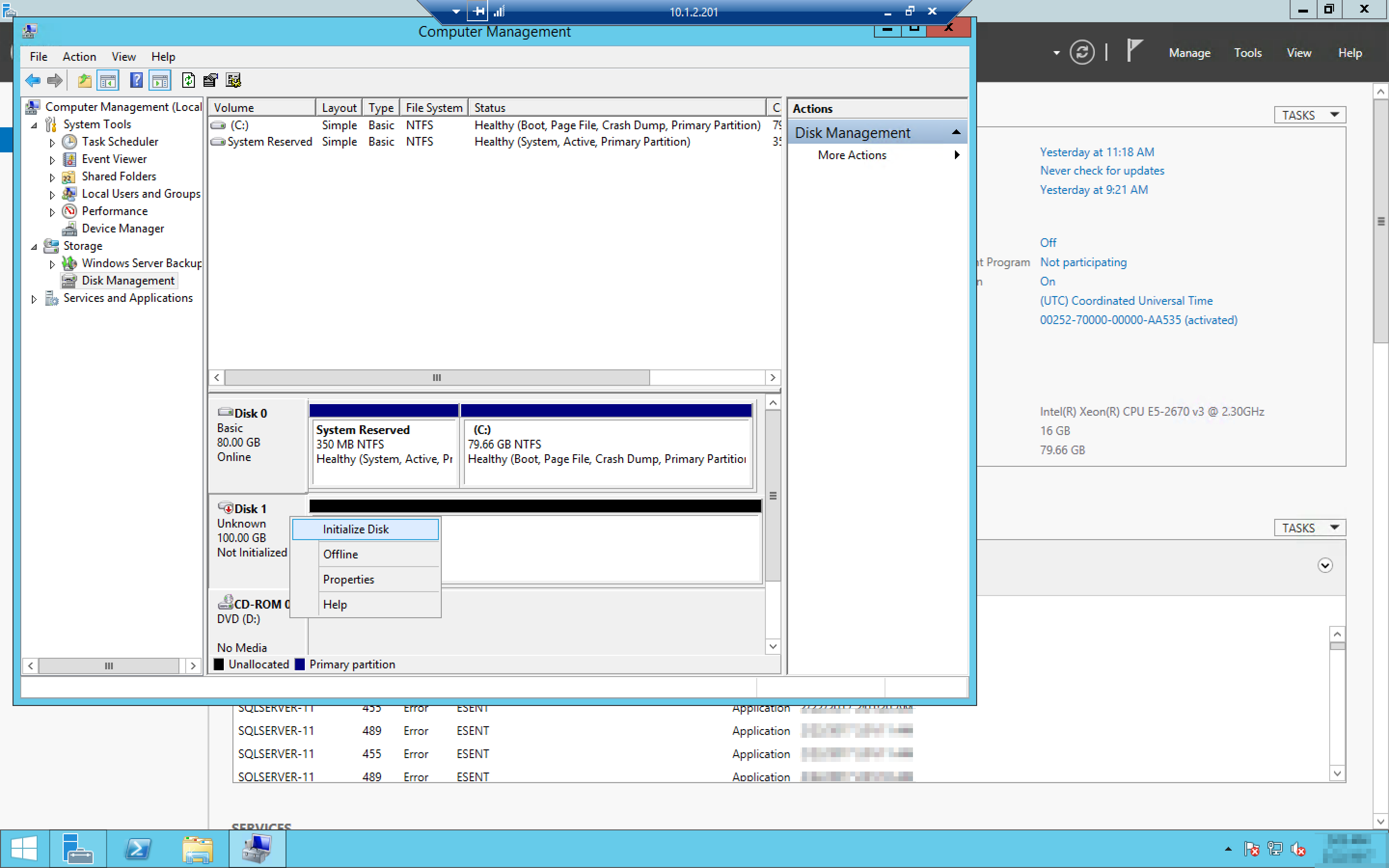Open PowerShell from the taskbar
The image size is (1389, 868).
pos(138,849)
